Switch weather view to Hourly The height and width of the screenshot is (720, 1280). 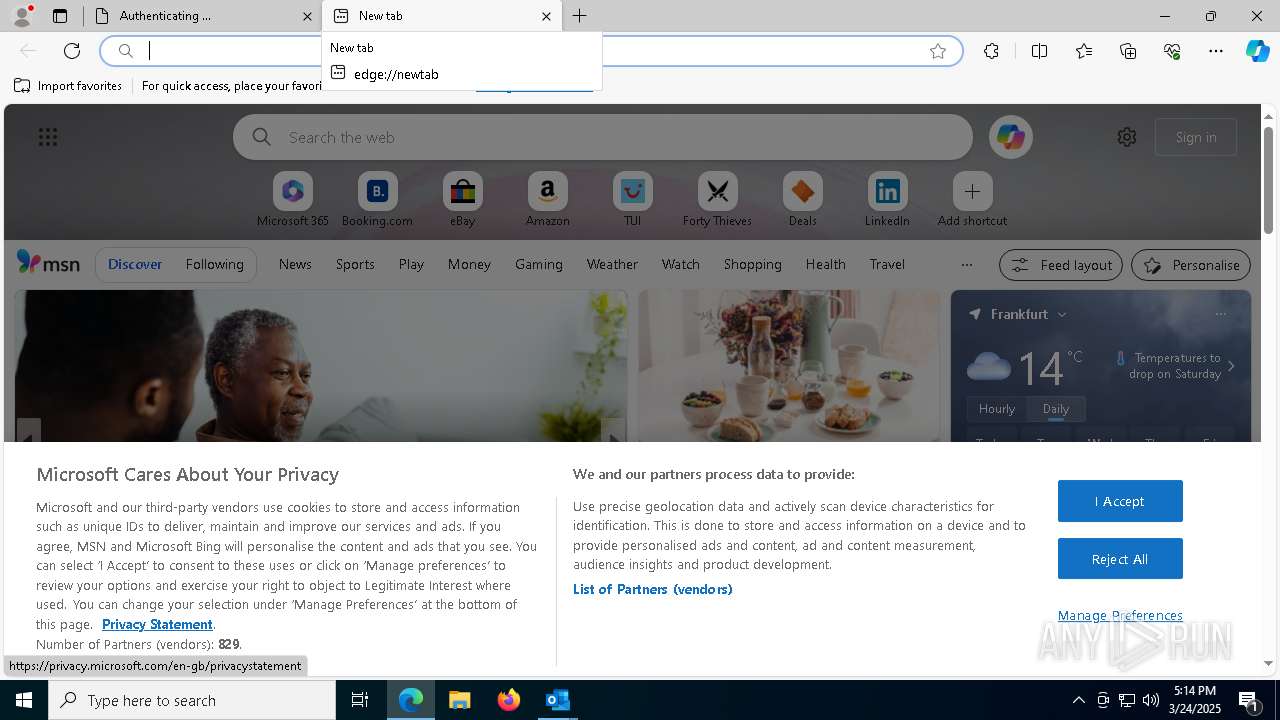pos(997,408)
